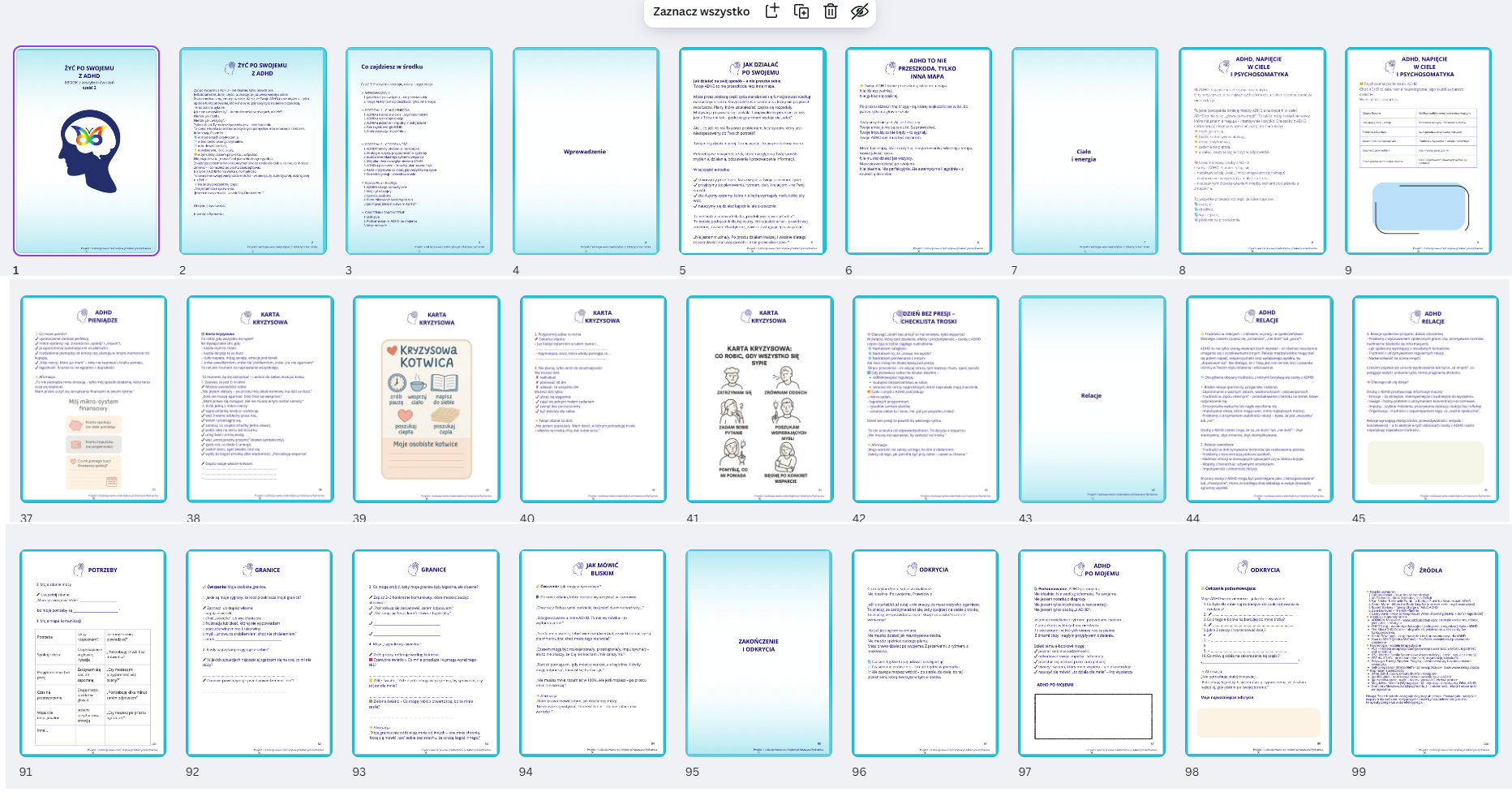Click the duplicate page icon
This screenshot has height=805, width=1512.
(x=801, y=11)
